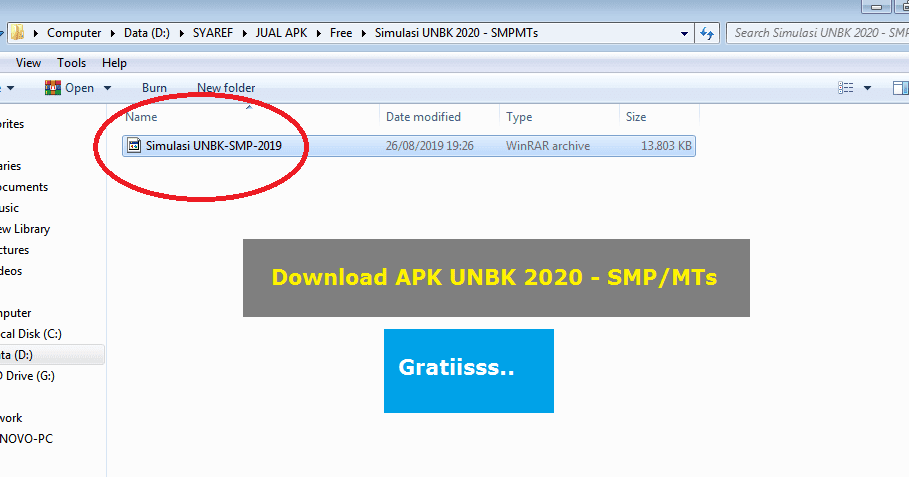Select Network in the navigation pane
This screenshot has height=477, width=909.
coord(11,418)
